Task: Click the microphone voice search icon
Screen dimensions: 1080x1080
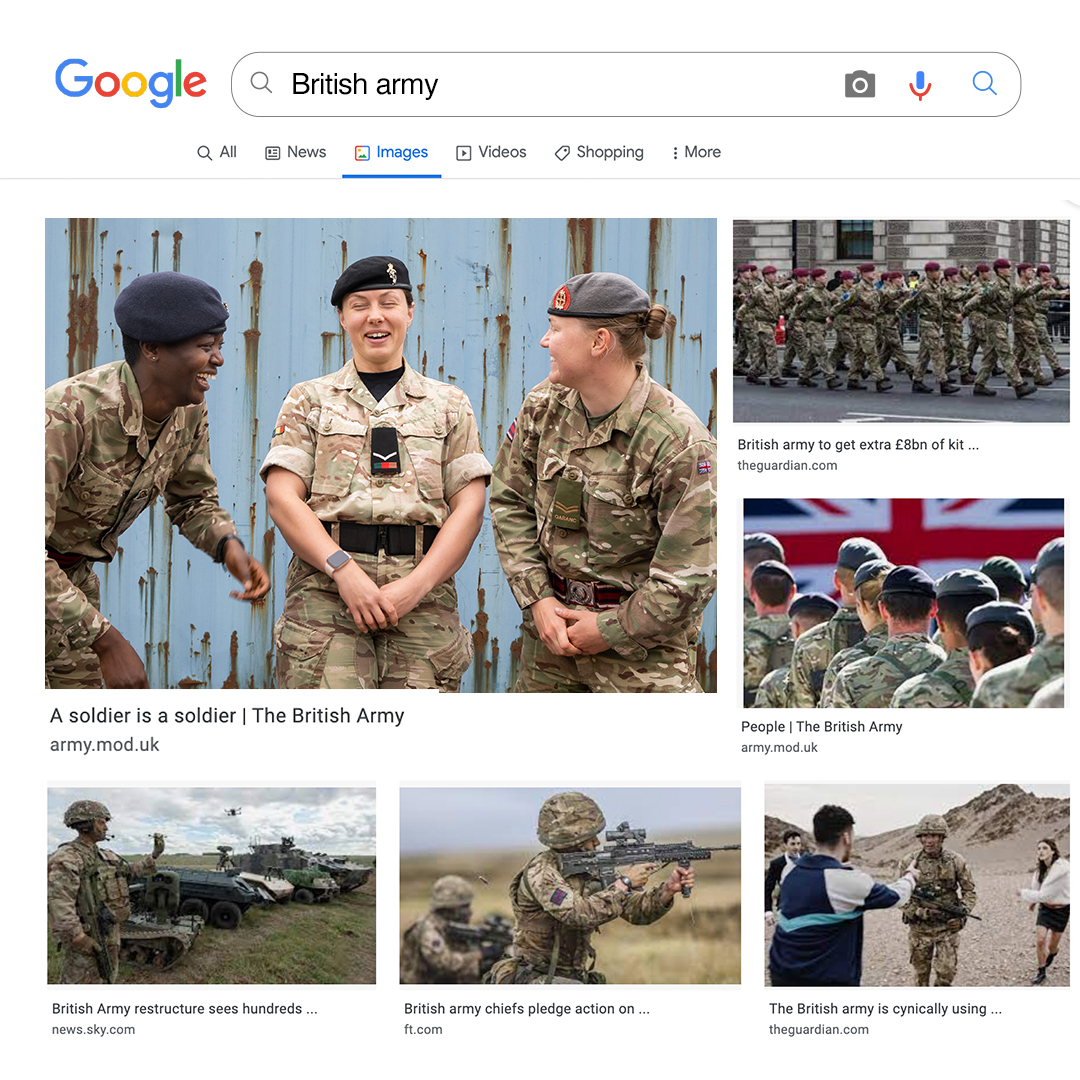Action: coord(920,85)
